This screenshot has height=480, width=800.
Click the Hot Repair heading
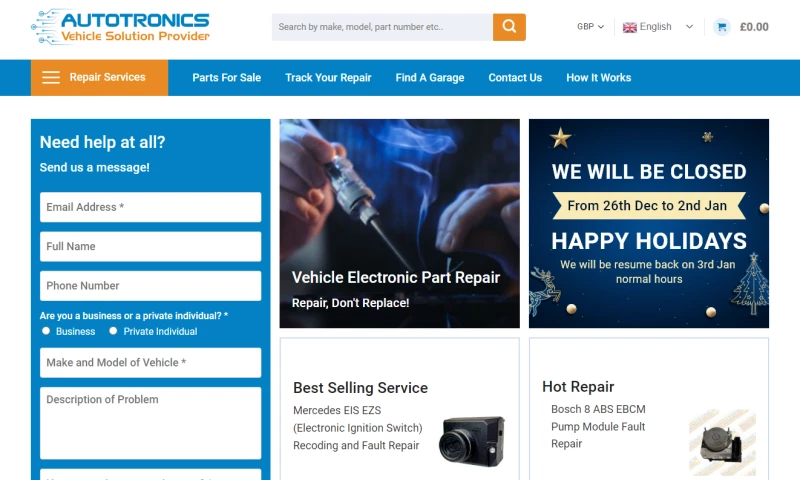pos(578,387)
